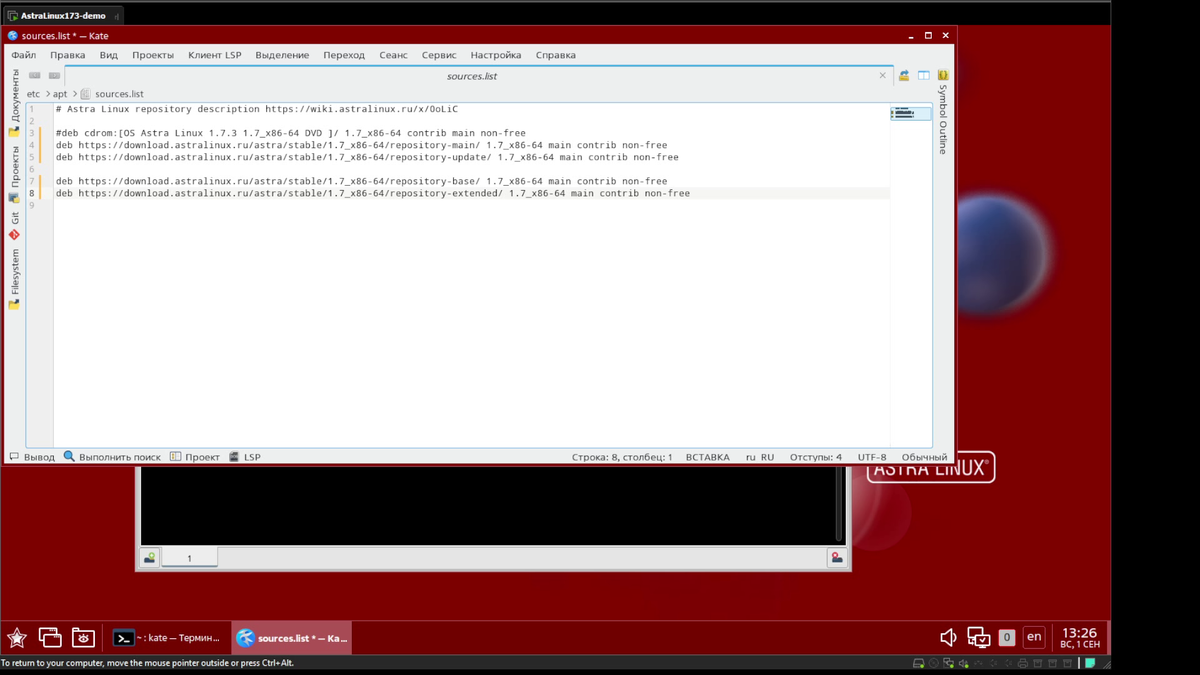1200x675 pixels.
Task: Open the Проекты menu
Action: pyautogui.click(x=153, y=55)
